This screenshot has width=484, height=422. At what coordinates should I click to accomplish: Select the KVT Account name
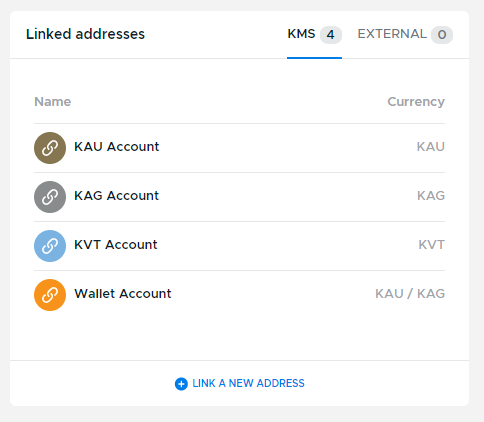(x=116, y=245)
